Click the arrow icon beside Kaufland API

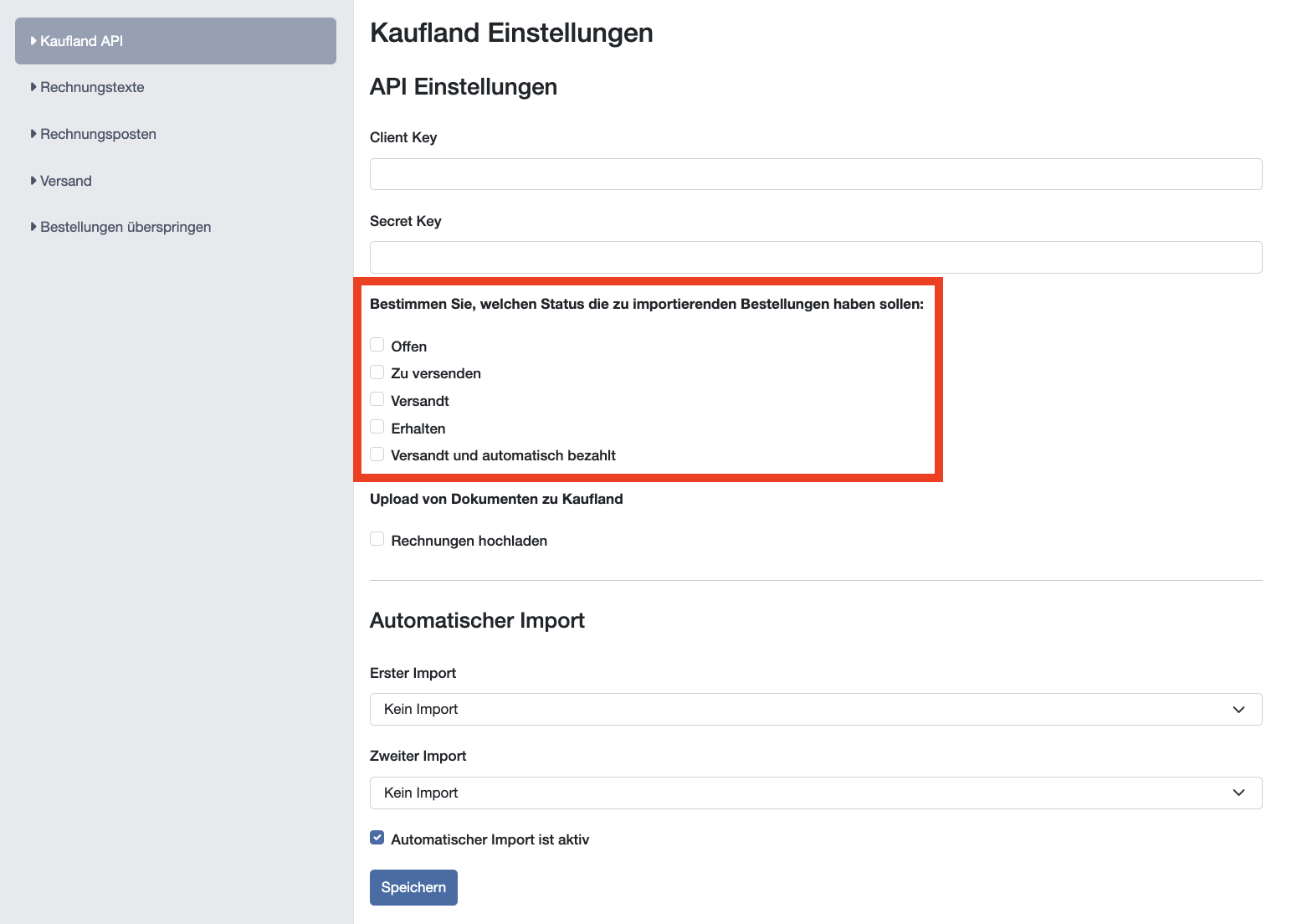coord(33,41)
